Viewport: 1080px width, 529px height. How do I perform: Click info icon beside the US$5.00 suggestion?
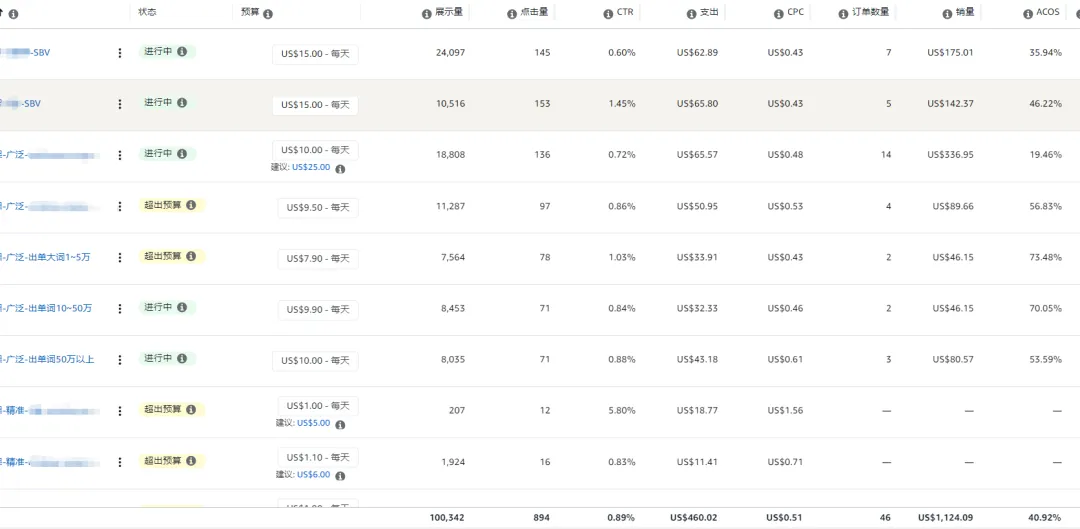tap(340, 424)
